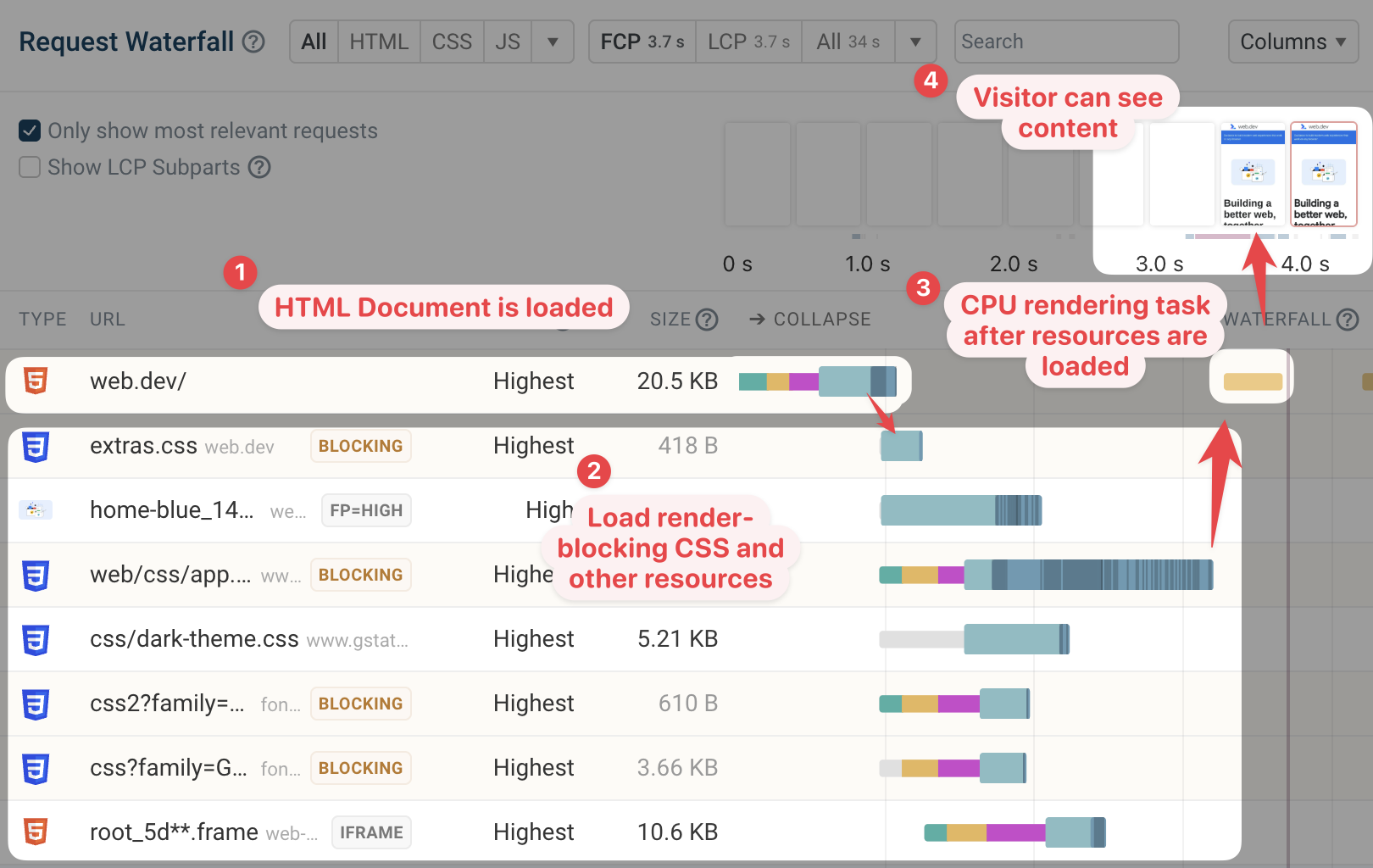The image size is (1373, 868).
Task: Click the CSS icon for css/dark-theme.css
Action: click(35, 639)
